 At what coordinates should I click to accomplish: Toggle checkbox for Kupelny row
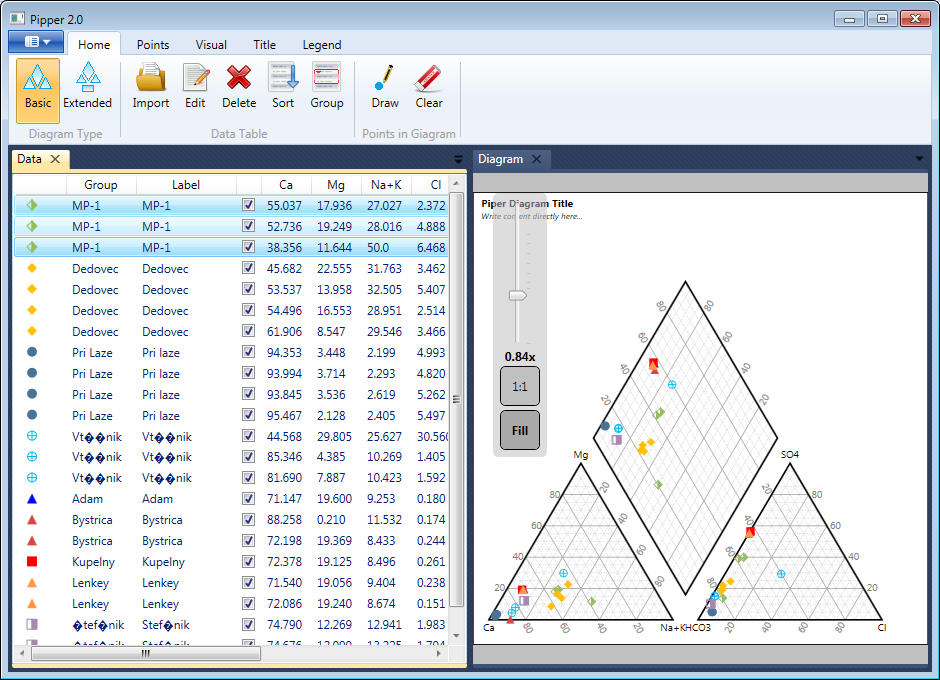point(248,561)
